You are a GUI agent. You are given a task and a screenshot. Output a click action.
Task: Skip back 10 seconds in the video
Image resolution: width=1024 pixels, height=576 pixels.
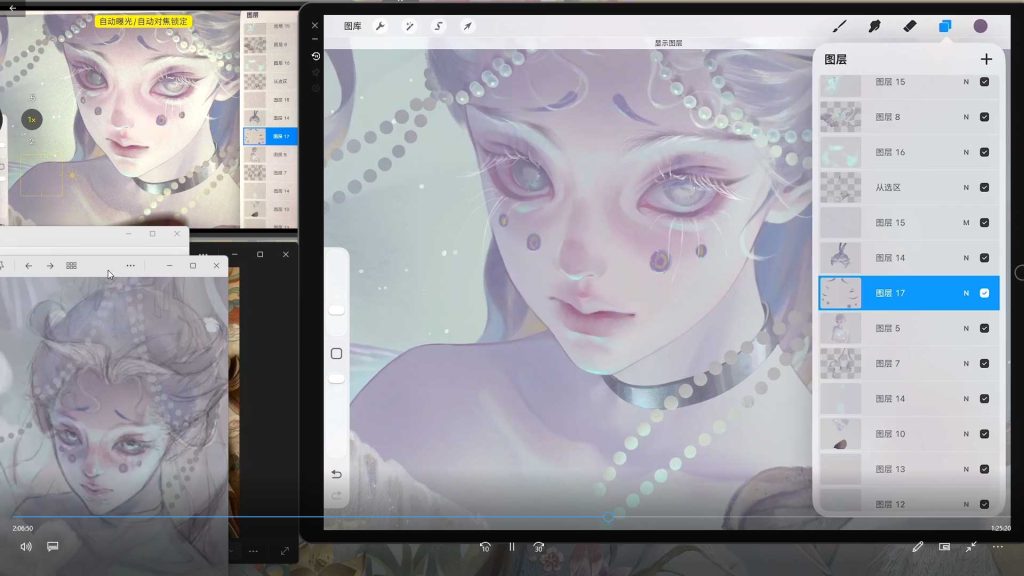pyautogui.click(x=485, y=547)
